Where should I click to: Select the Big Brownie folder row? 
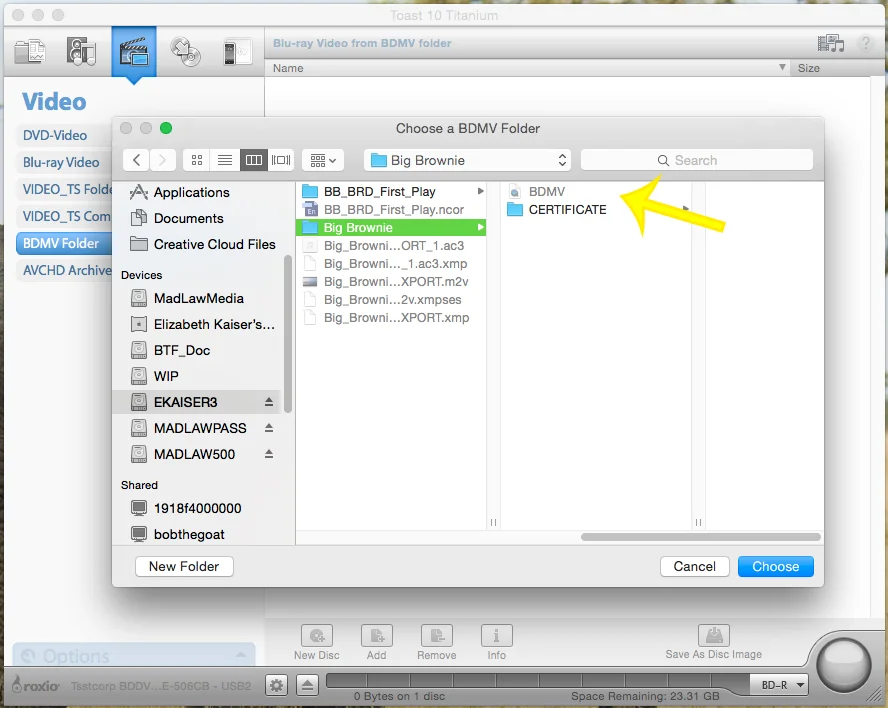[x=391, y=228]
